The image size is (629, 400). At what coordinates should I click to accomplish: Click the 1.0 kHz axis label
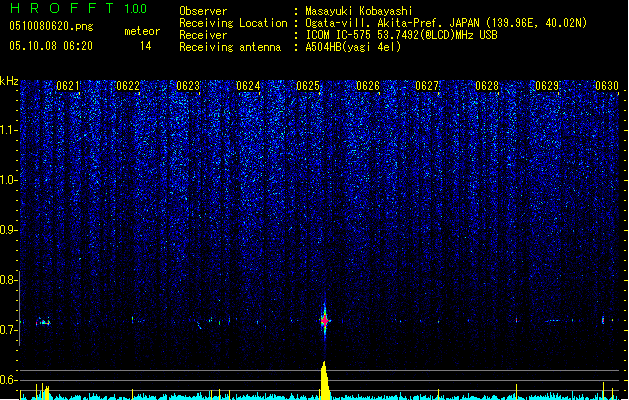(8, 180)
